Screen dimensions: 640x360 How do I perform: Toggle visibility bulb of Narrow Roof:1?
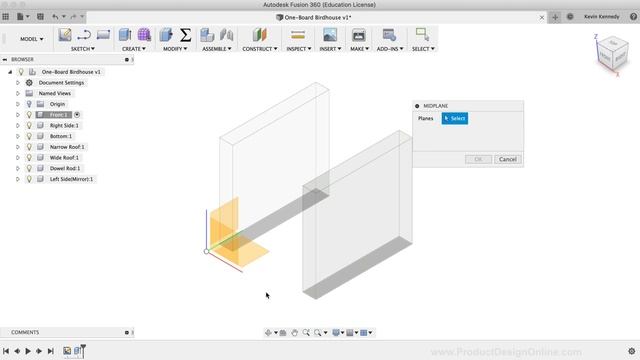(29, 147)
